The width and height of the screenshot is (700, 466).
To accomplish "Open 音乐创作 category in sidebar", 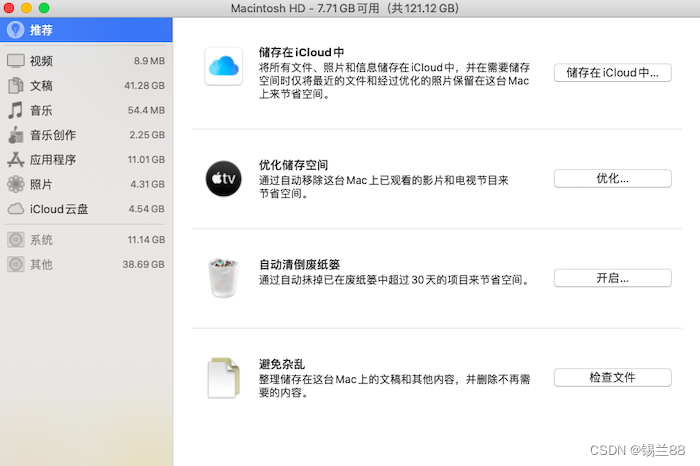I will tap(86, 135).
